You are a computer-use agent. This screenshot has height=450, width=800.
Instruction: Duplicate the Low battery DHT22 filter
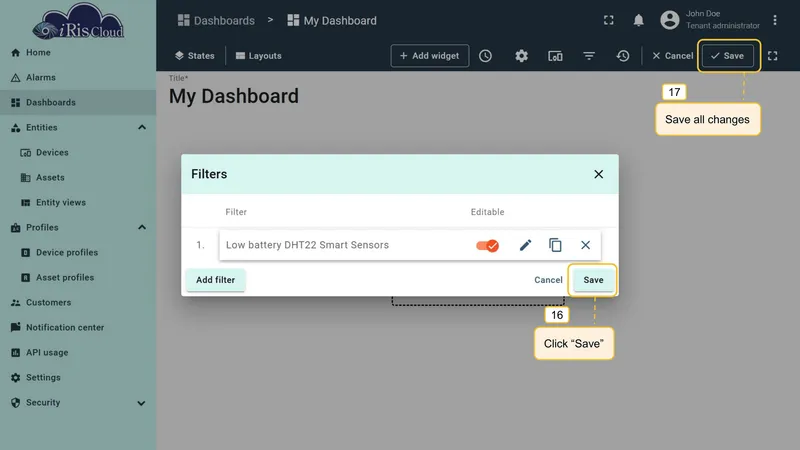coord(555,245)
